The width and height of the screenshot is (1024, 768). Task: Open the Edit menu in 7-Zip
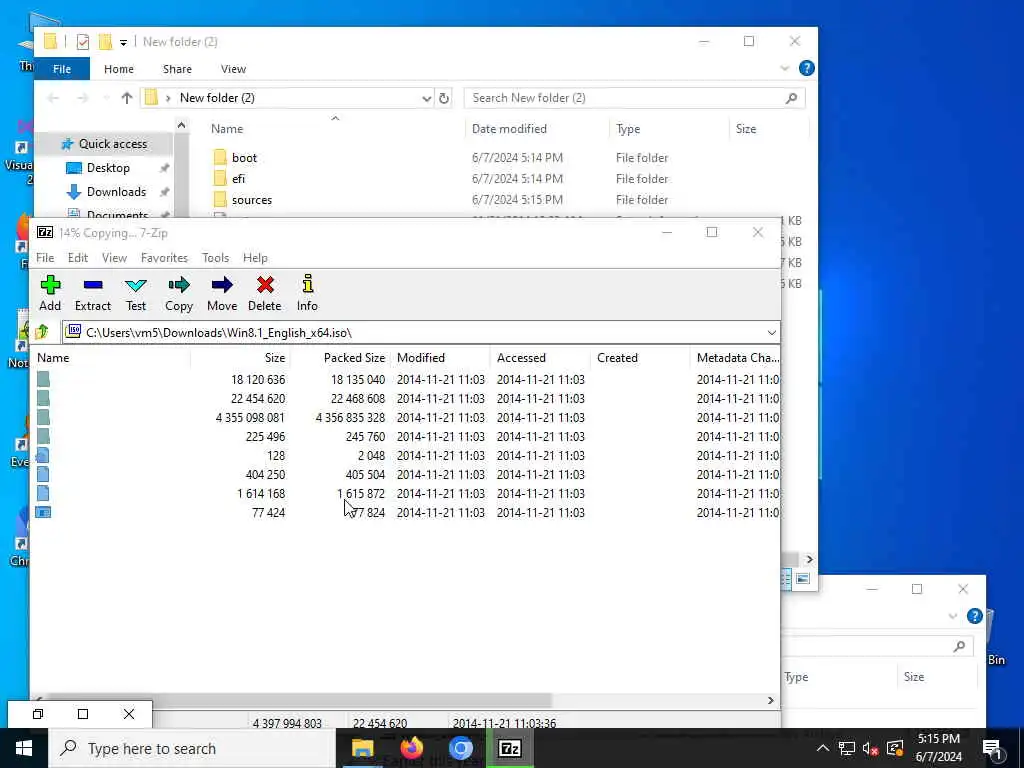[78, 258]
